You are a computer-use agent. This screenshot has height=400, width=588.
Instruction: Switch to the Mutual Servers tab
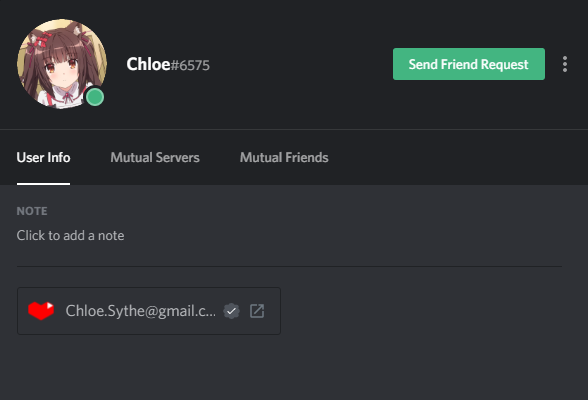155,157
